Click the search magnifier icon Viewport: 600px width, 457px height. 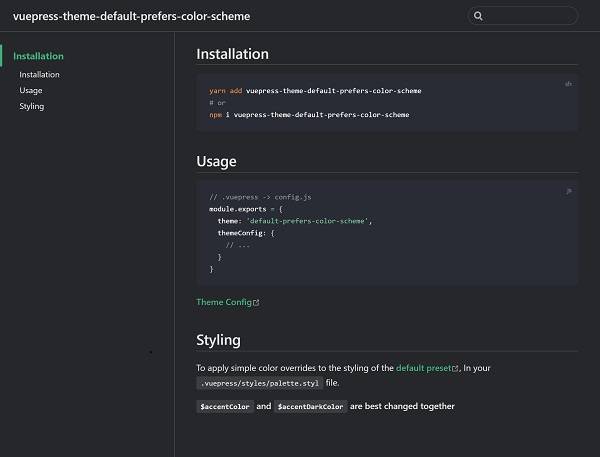point(478,16)
